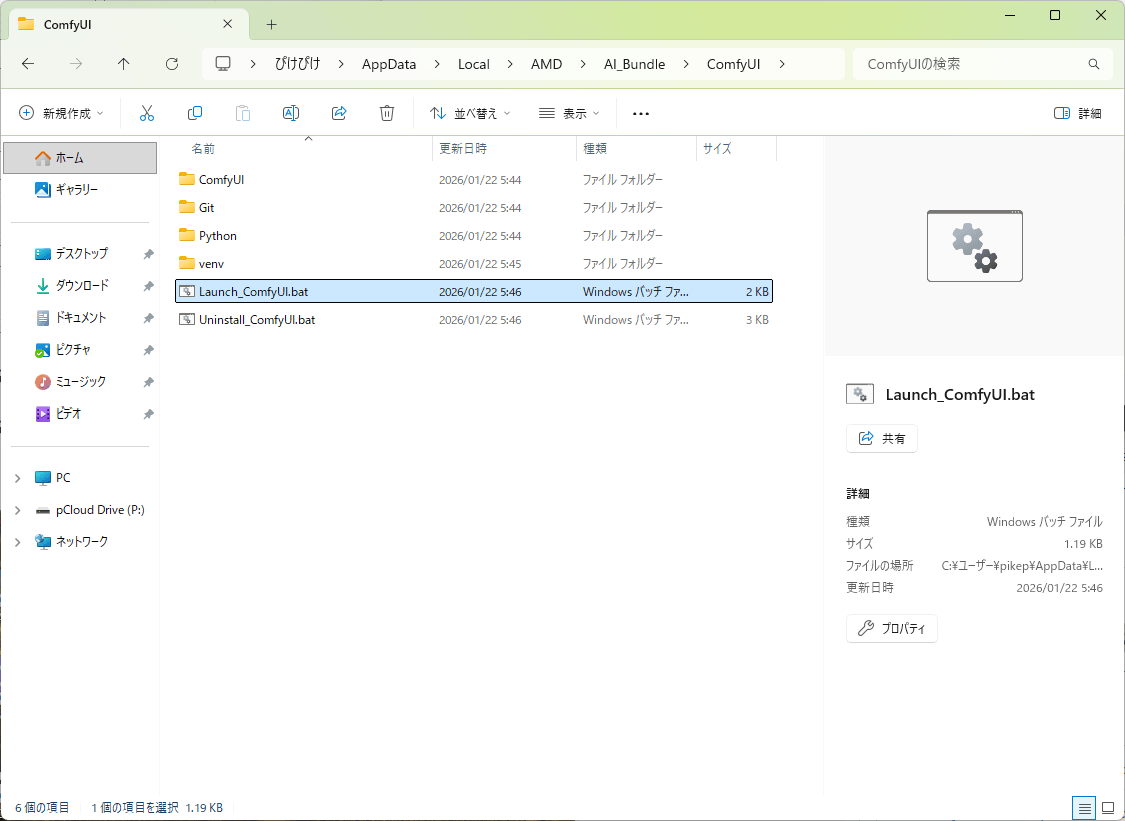Screen dimensions: 1125x821
Task: Toggle the 詳細 details pane button
Action: [1078, 113]
